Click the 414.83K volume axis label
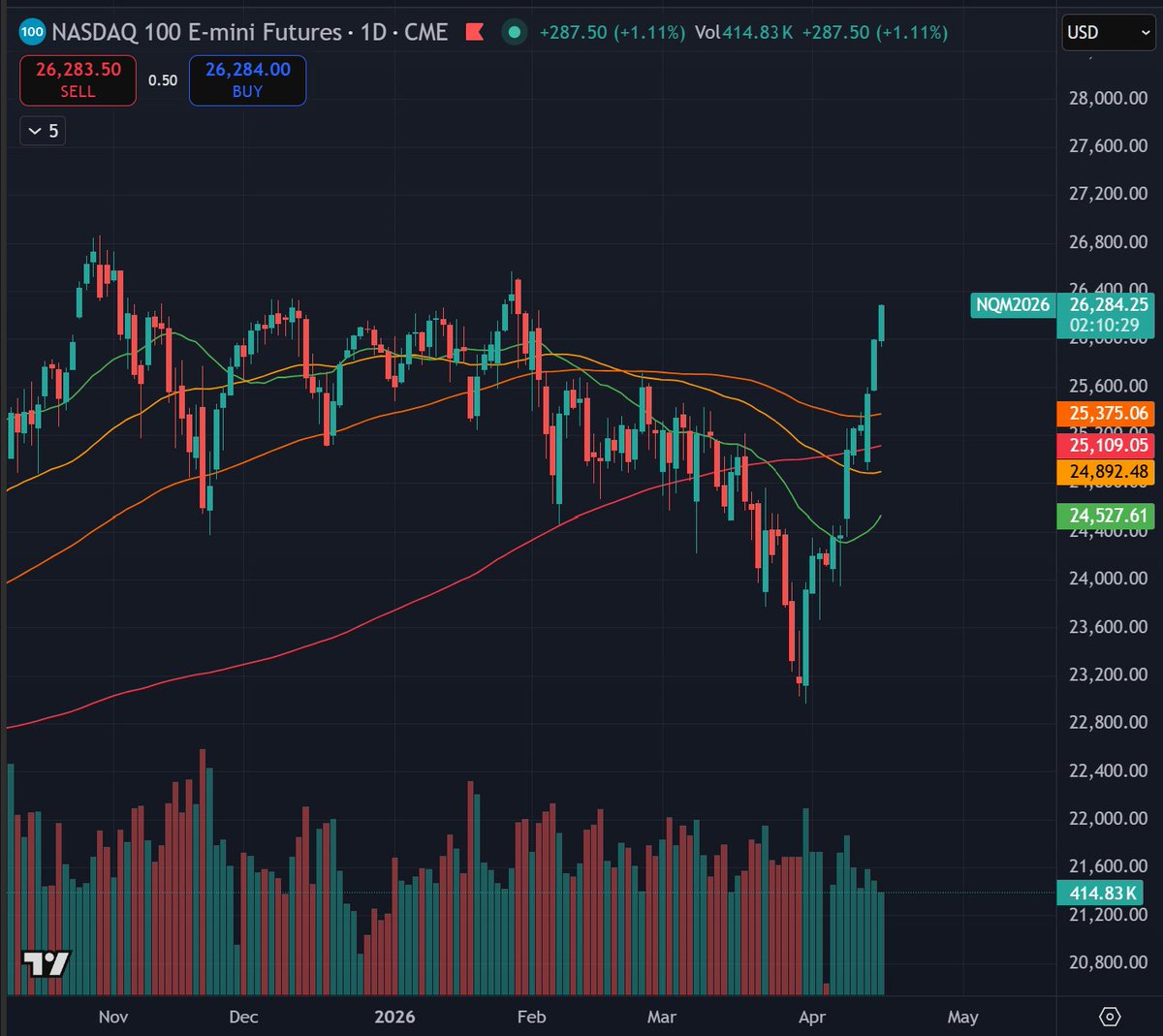Image resolution: width=1163 pixels, height=1036 pixels. click(x=1102, y=893)
